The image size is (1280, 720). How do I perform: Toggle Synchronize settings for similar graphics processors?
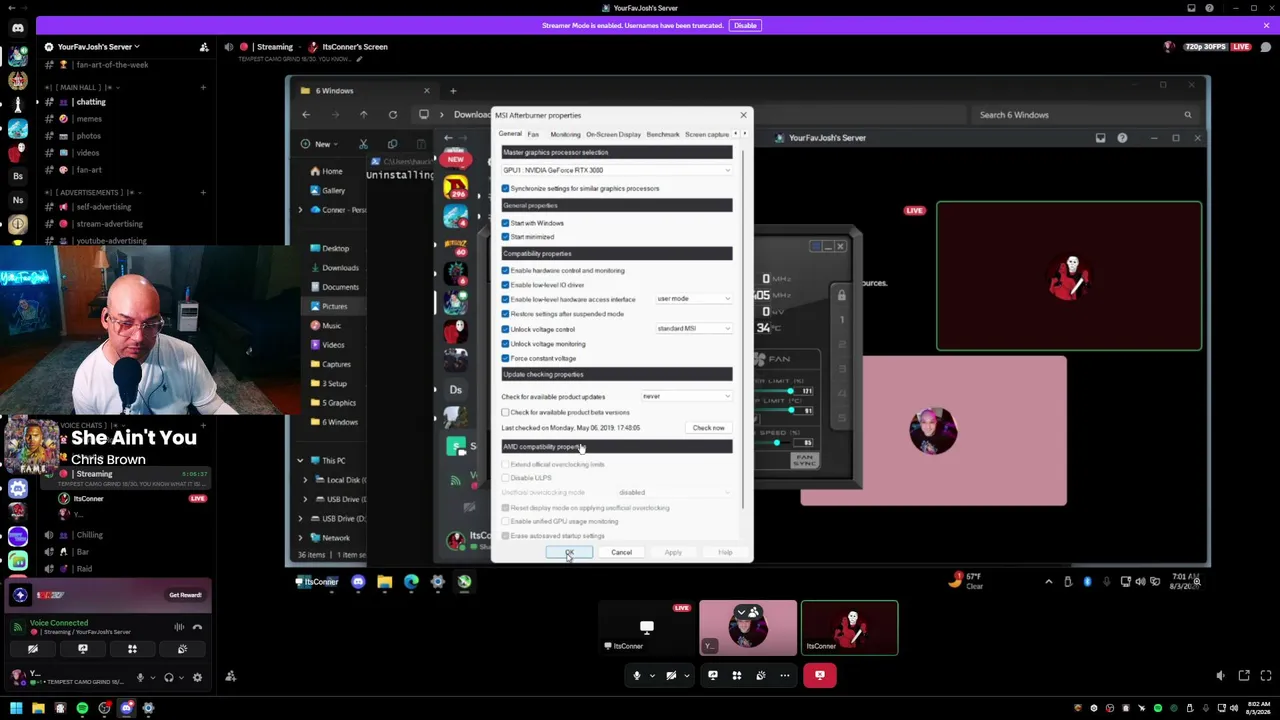pos(505,188)
